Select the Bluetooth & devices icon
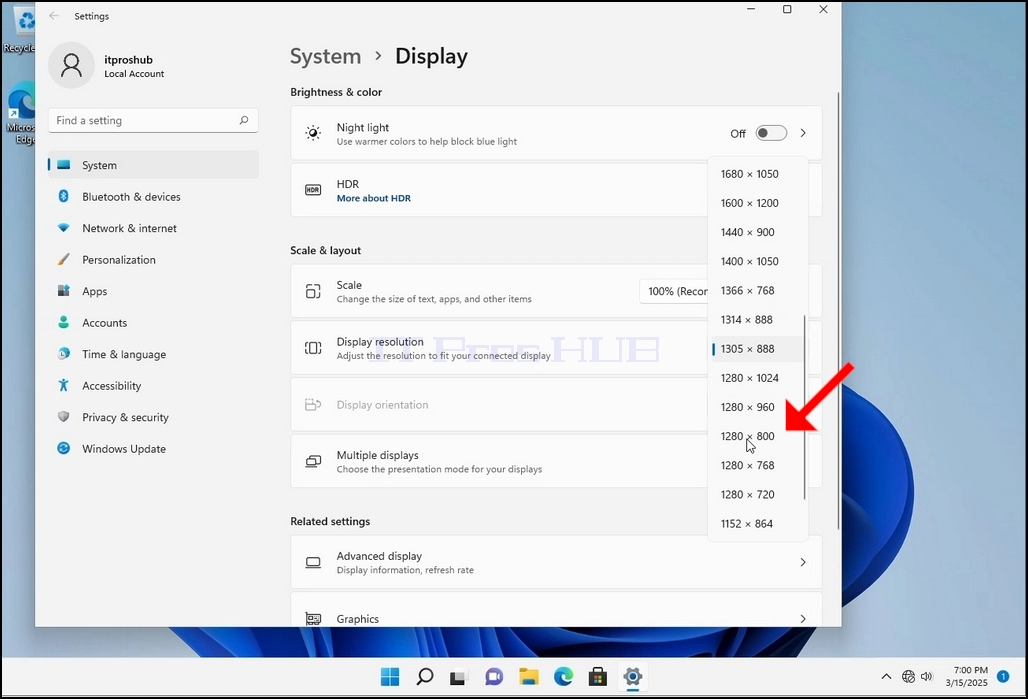The width and height of the screenshot is (1028, 699). pyautogui.click(x=64, y=196)
